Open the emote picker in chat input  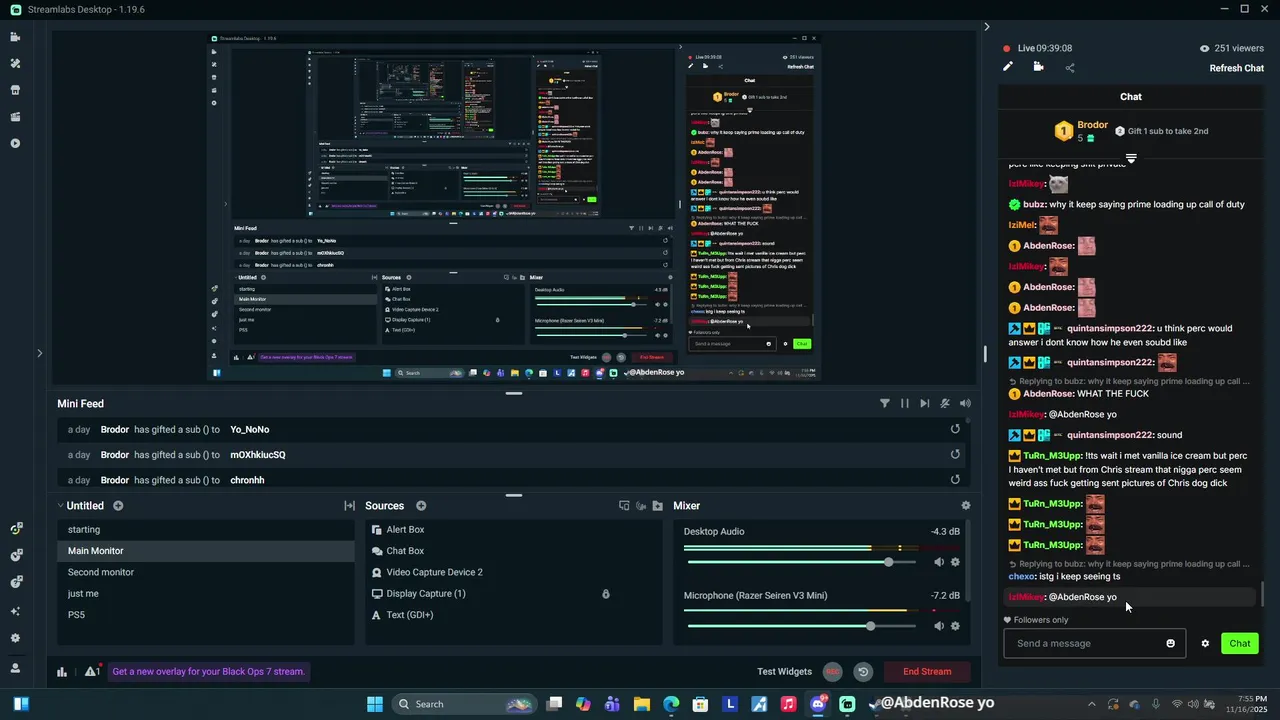[1171, 643]
